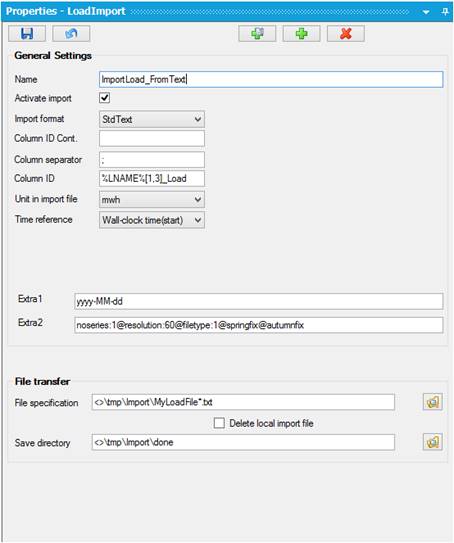
Task: Click the Column ID Cont. field
Action: pyautogui.click(x=152, y=139)
